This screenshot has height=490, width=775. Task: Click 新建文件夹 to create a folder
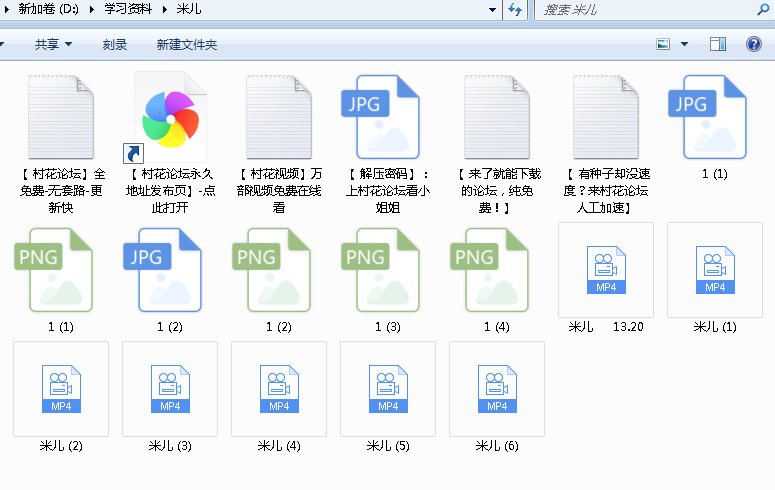pos(187,45)
